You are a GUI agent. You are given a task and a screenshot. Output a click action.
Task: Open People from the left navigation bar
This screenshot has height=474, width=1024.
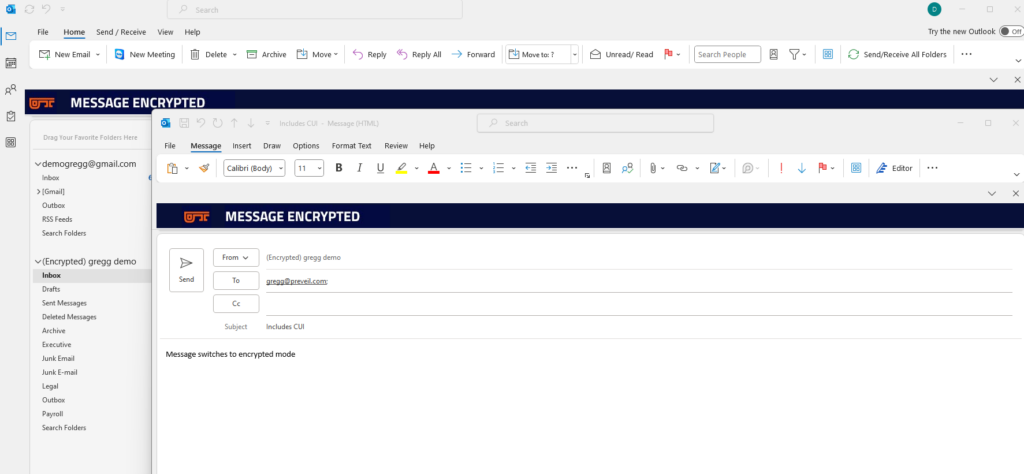coord(10,89)
